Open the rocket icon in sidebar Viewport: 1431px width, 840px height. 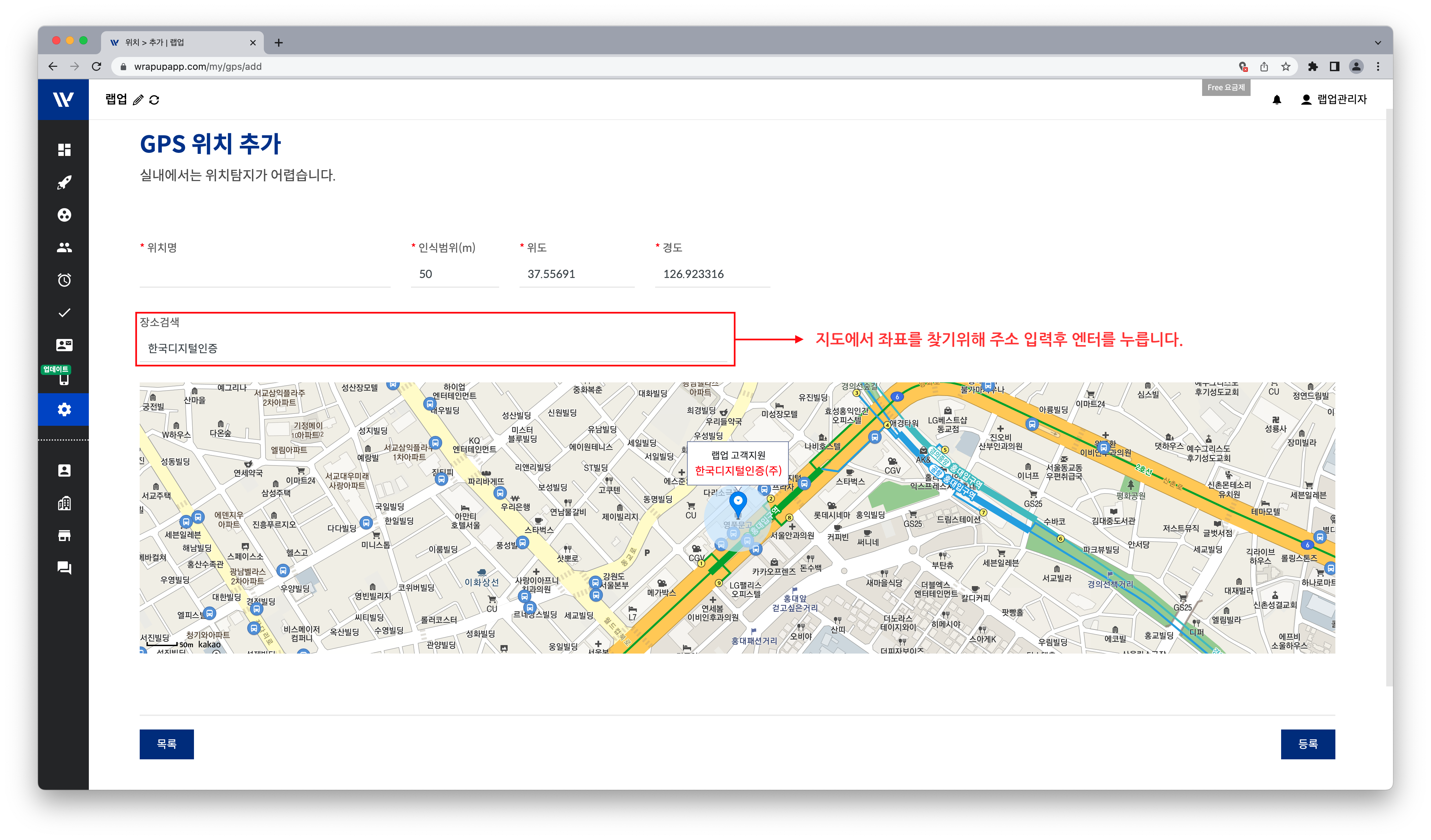pos(64,182)
